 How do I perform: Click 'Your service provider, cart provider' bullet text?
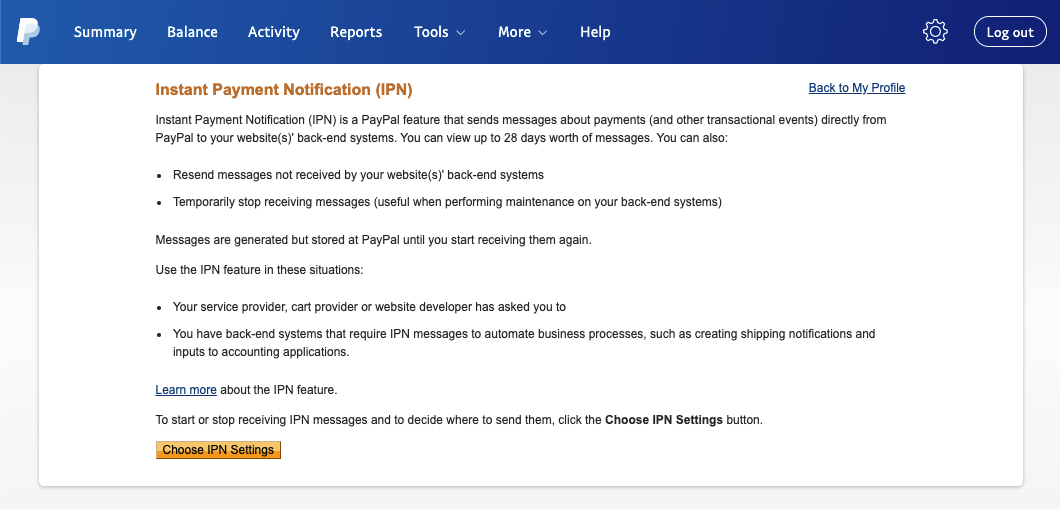coord(369,307)
